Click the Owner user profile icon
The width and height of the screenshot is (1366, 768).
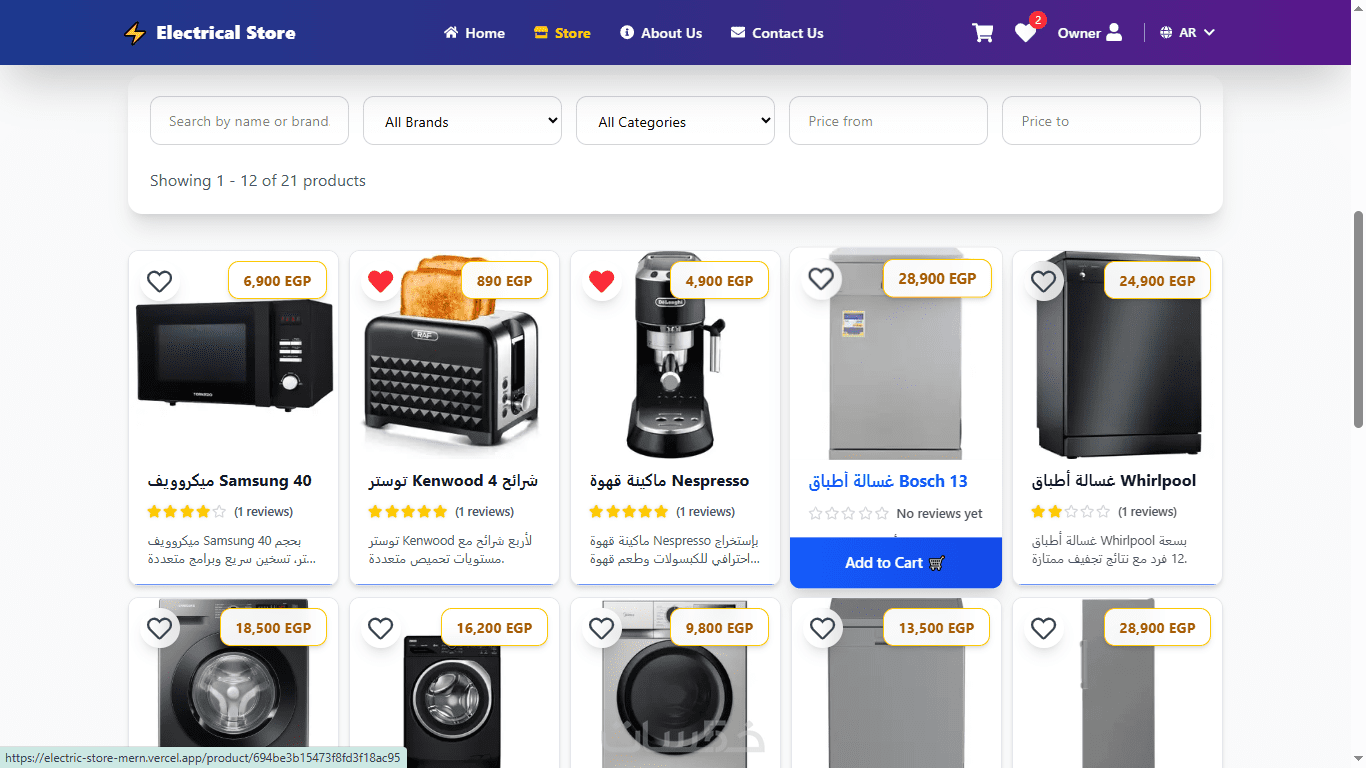coord(1115,33)
